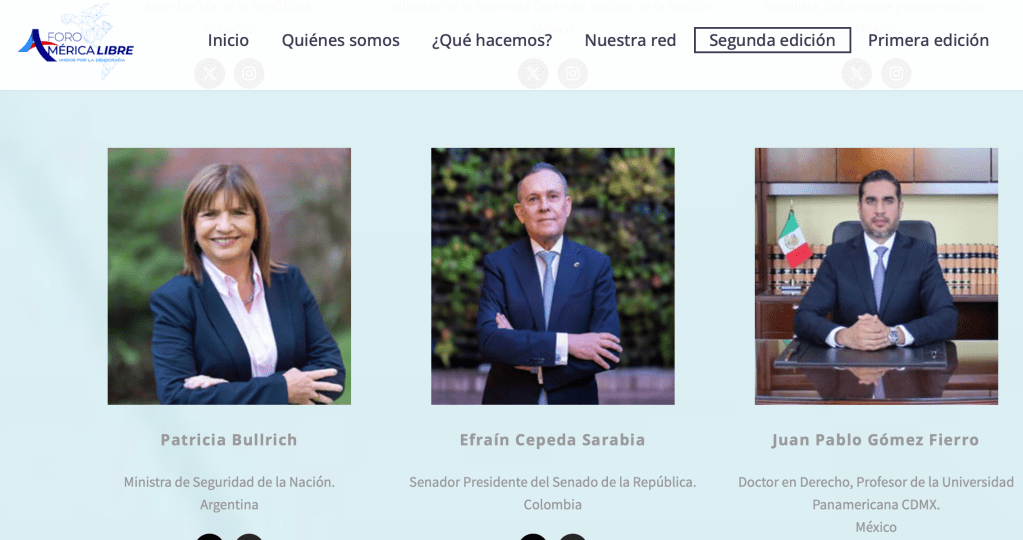Viewport: 1023px width, 540px height.
Task: Select the ¿Qué hacemos? menu item
Action: [492, 40]
